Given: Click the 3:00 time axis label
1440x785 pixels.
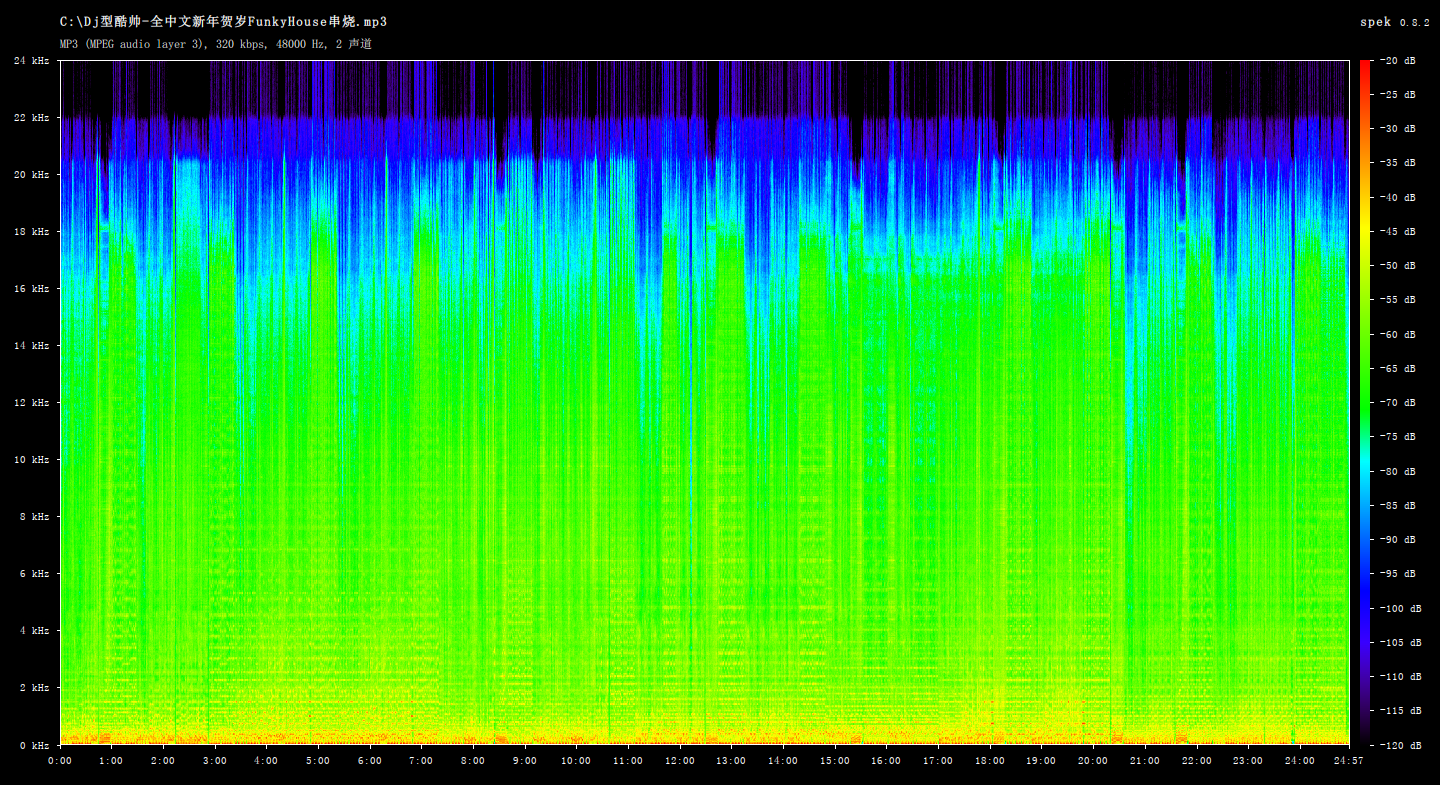Looking at the screenshot, I should click(215, 761).
